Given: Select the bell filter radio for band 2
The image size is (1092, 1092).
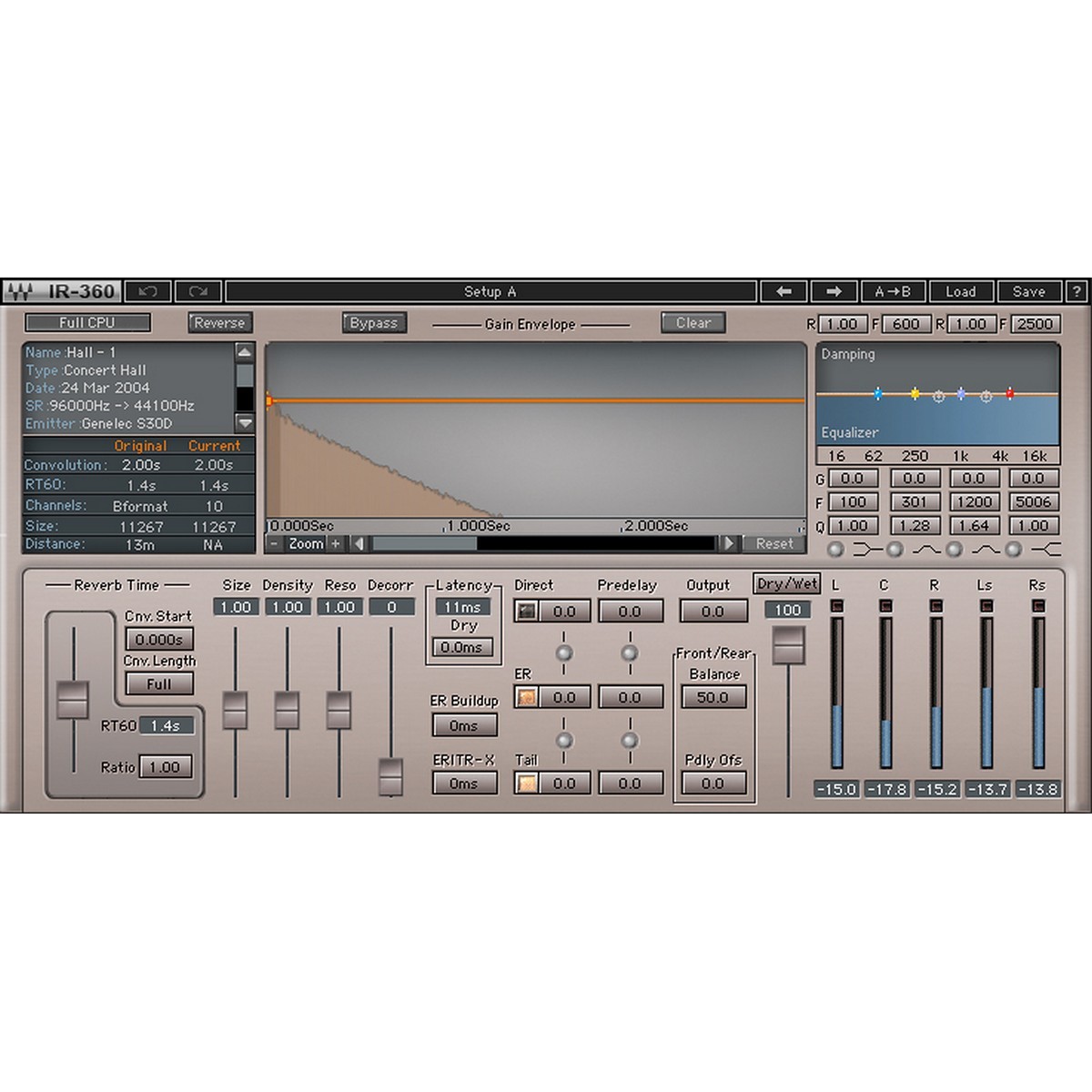Looking at the screenshot, I should (x=894, y=549).
